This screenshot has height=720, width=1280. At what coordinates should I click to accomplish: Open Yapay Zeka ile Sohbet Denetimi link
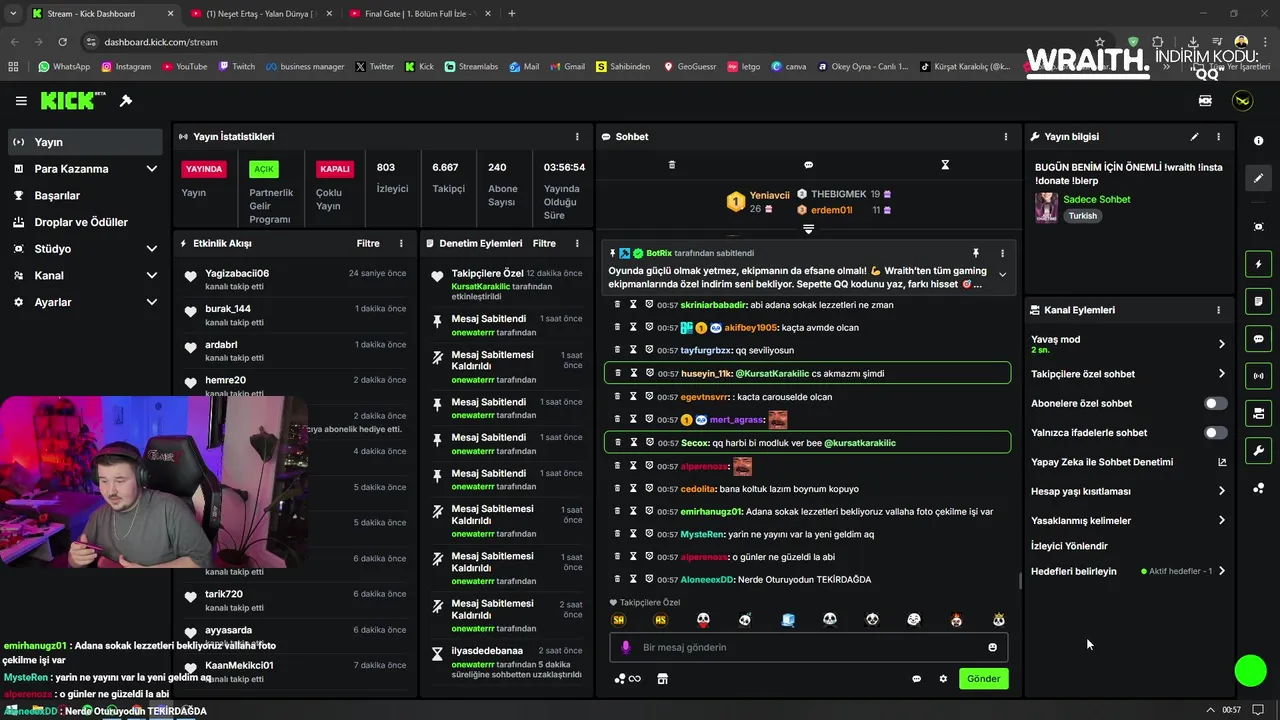(1128, 462)
